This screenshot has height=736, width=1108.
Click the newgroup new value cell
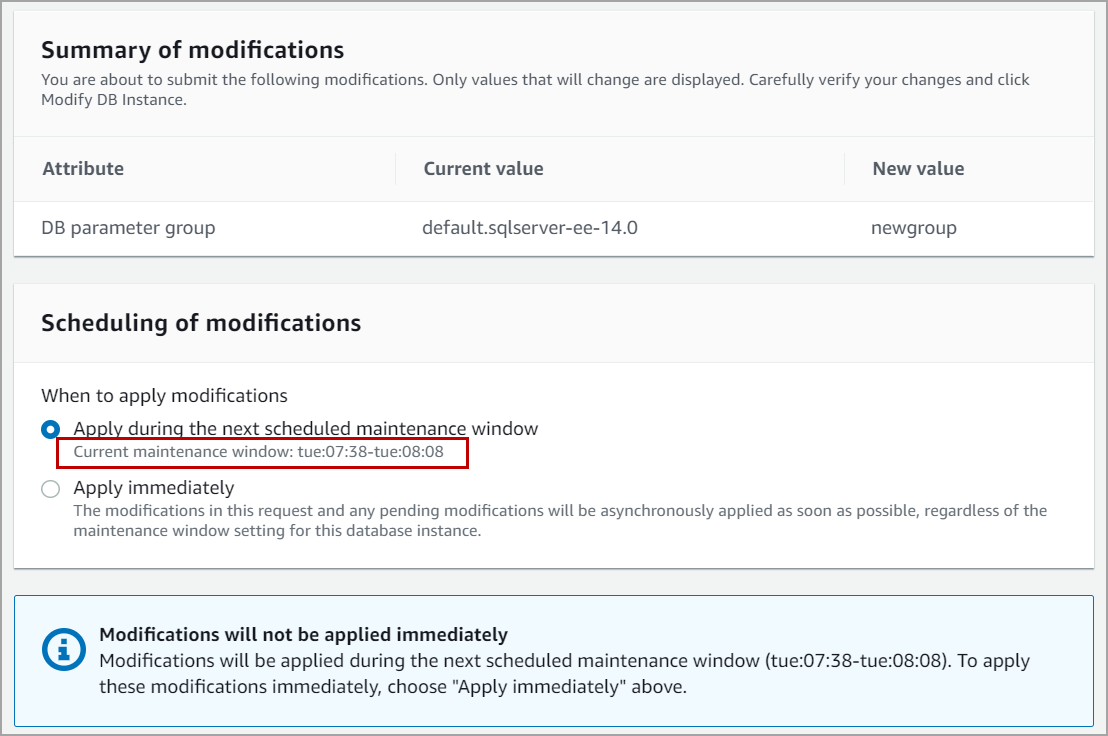913,228
